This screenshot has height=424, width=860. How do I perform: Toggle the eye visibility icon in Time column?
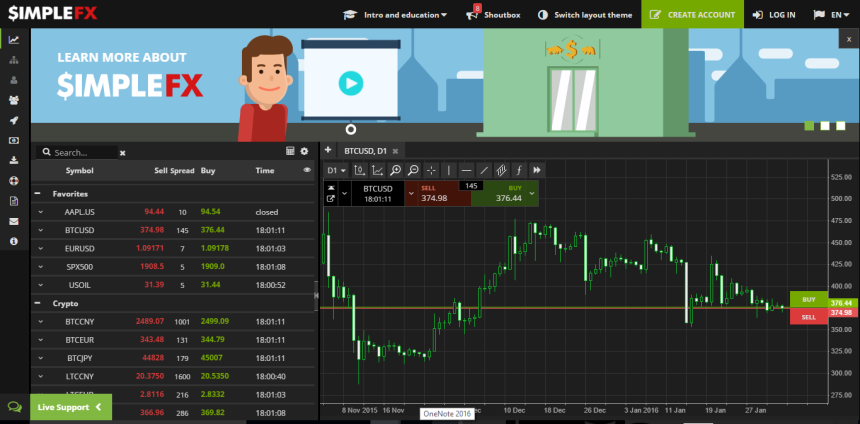[x=307, y=171]
